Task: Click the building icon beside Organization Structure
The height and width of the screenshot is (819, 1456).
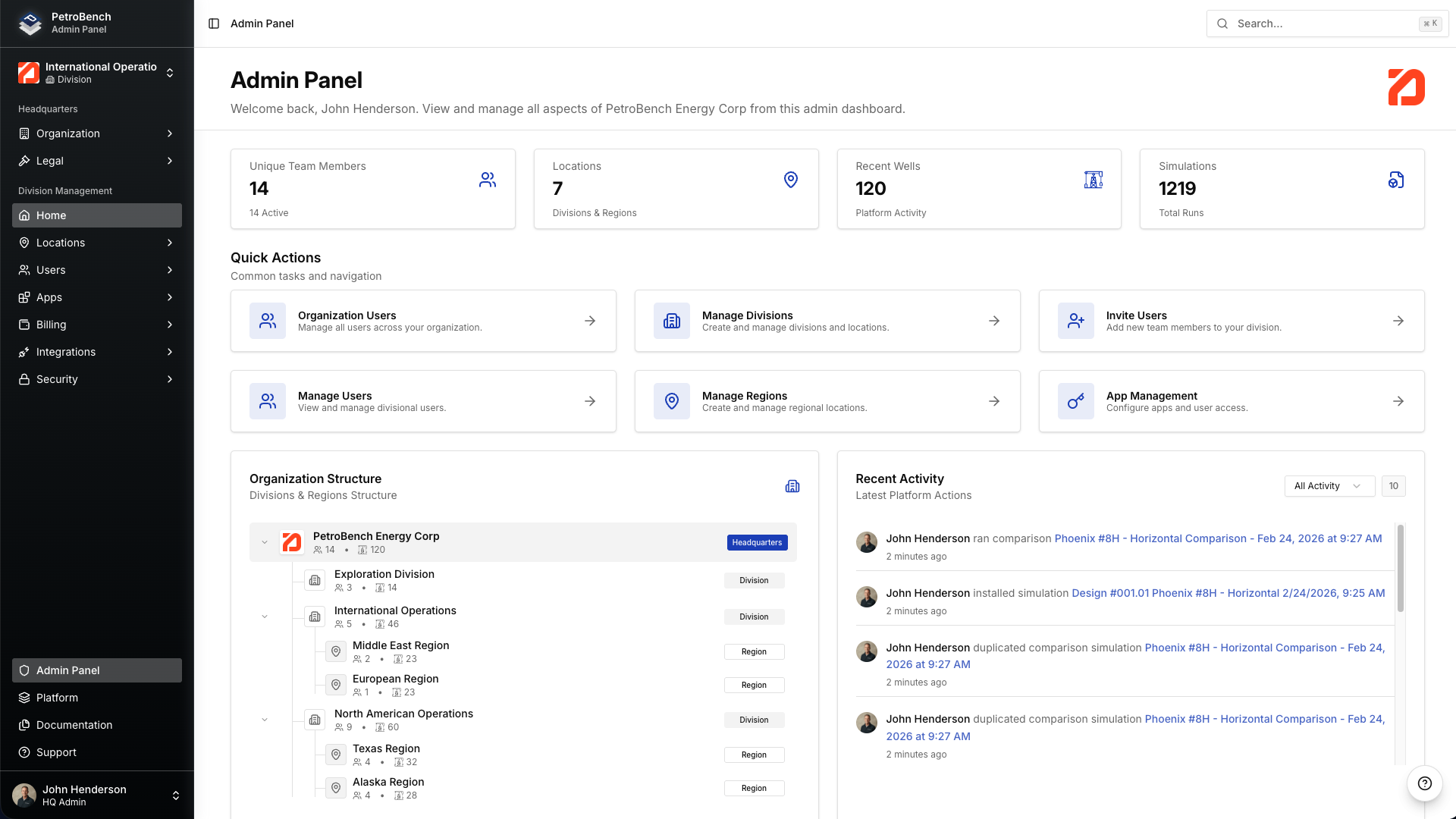Action: pos(792,486)
